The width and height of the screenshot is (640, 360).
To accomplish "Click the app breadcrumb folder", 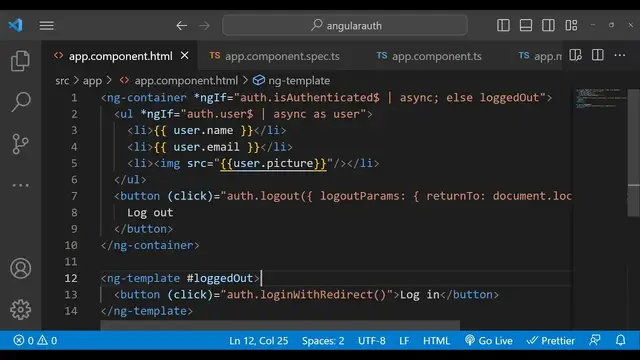I will click(x=92, y=81).
